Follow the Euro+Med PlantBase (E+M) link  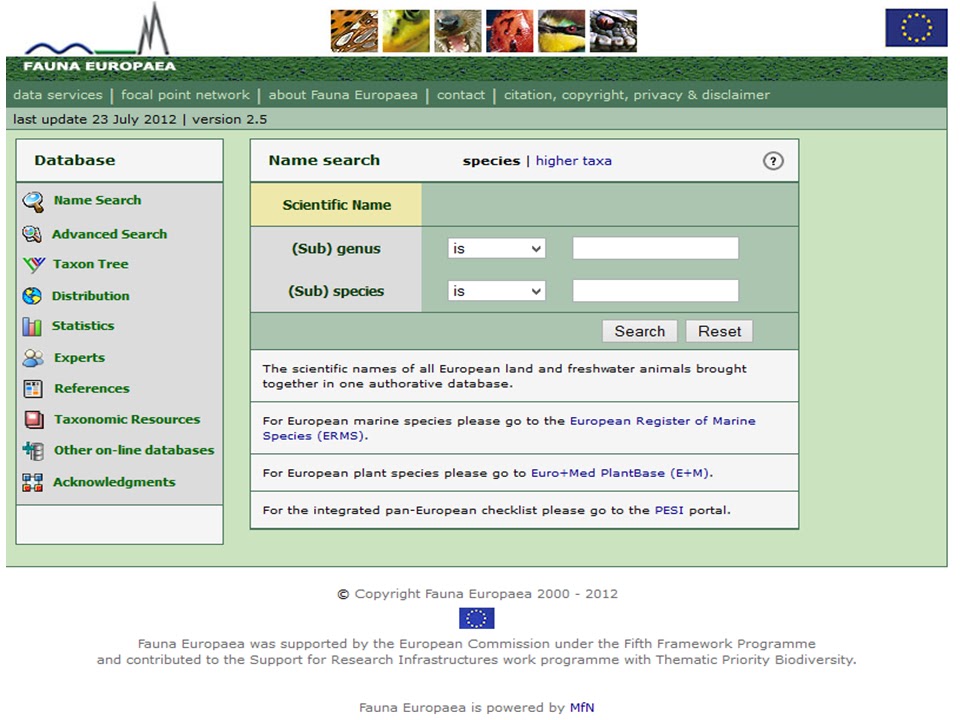(x=620, y=473)
